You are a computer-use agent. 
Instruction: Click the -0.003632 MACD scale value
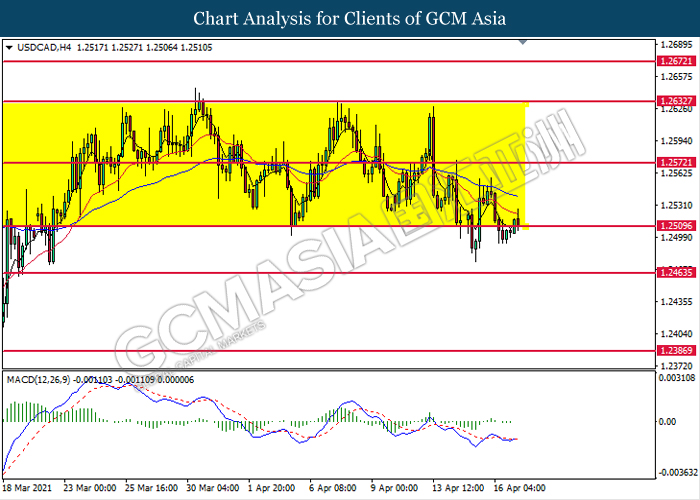pyautogui.click(x=678, y=472)
